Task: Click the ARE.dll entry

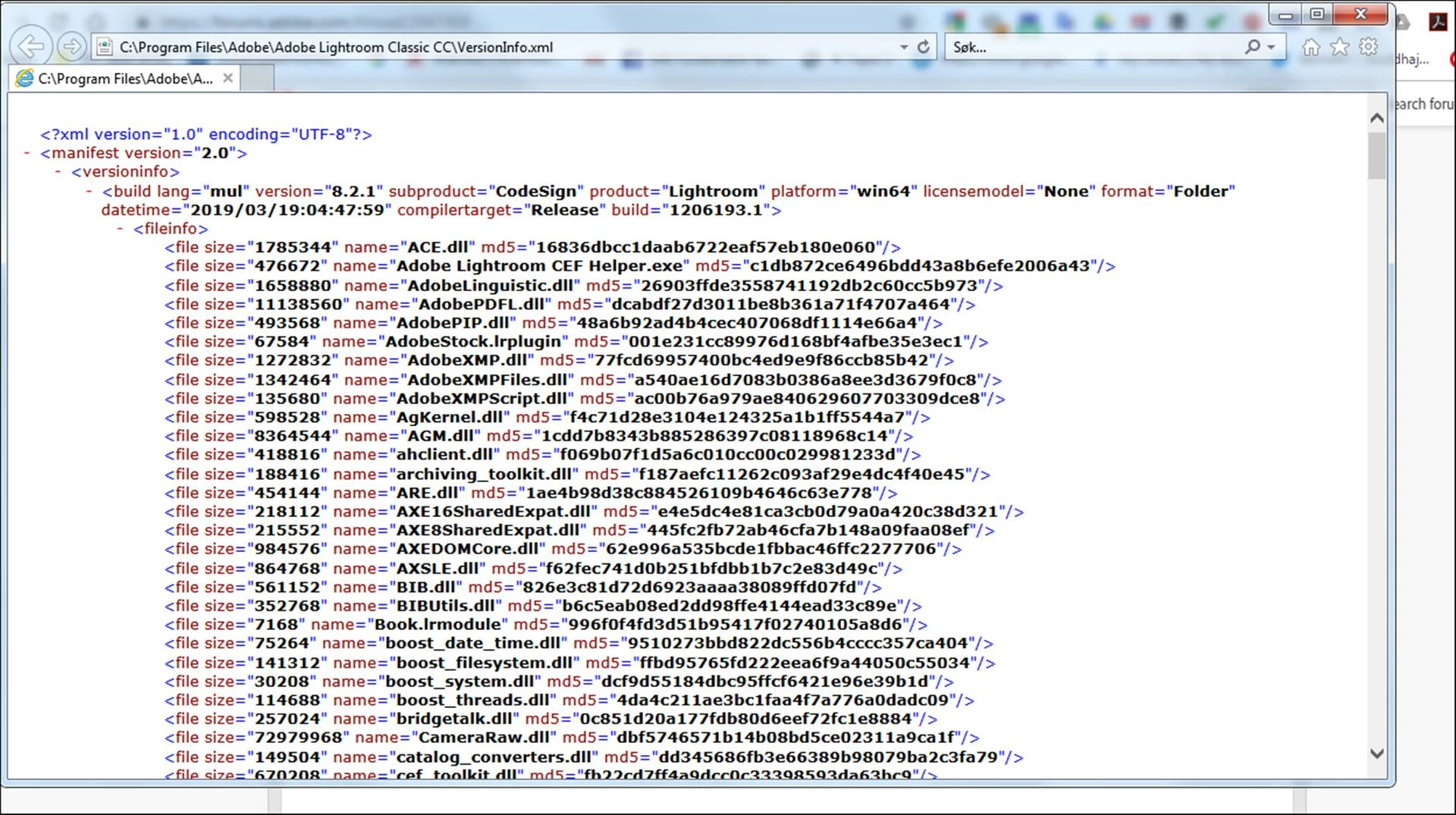Action: click(531, 493)
